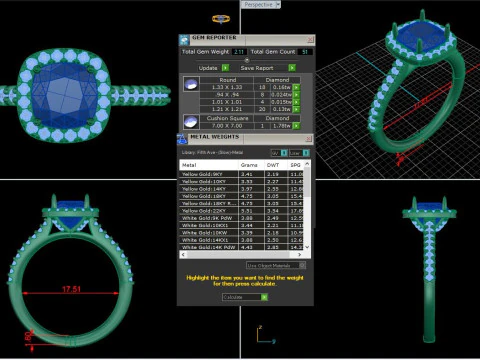This screenshot has width=480, height=360.
Task: Click the DWT column header
Action: point(276,165)
